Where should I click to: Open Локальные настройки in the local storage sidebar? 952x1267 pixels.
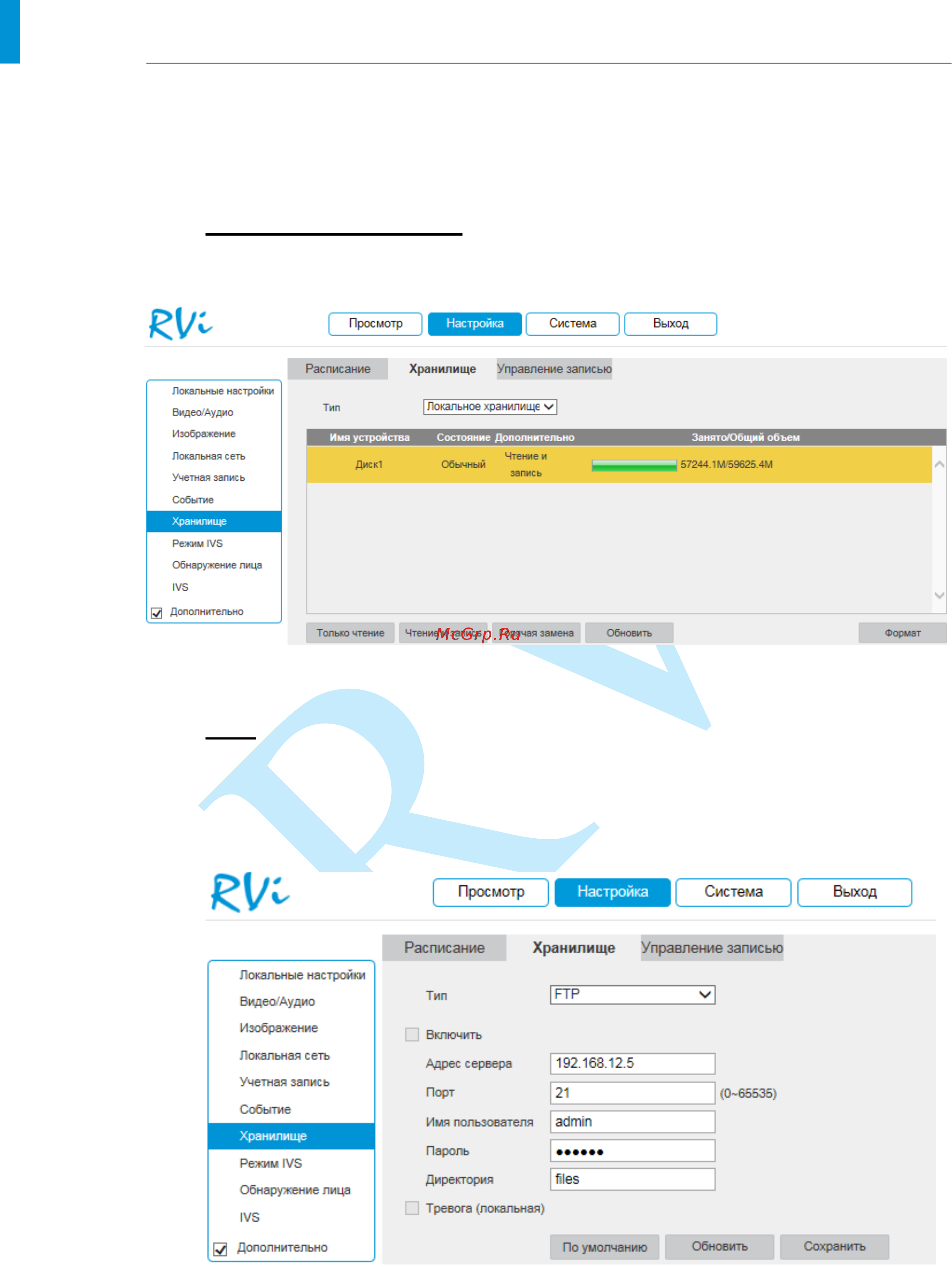223,391
